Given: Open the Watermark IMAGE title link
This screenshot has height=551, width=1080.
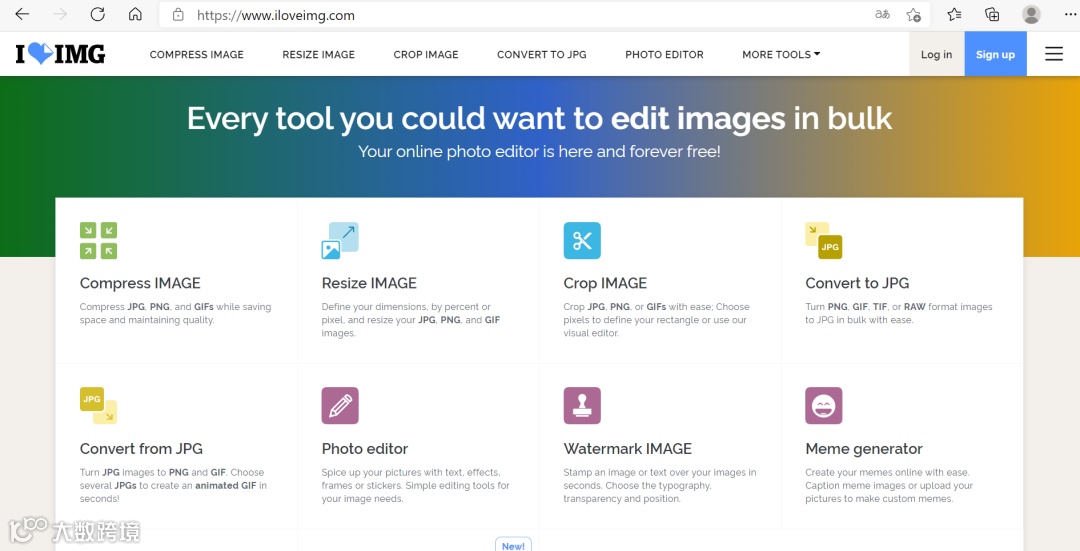Looking at the screenshot, I should coord(627,448).
